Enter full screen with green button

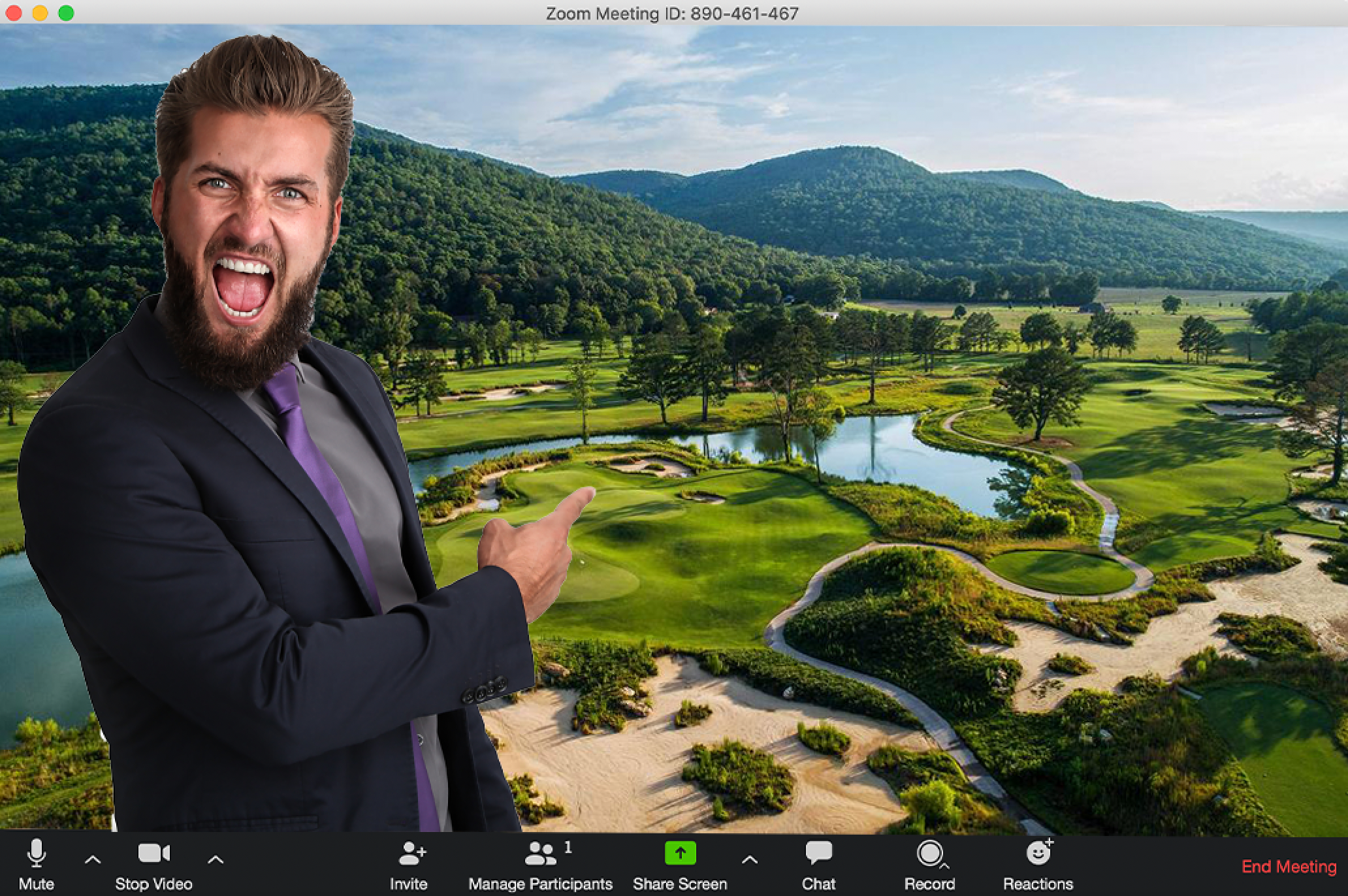(x=66, y=13)
